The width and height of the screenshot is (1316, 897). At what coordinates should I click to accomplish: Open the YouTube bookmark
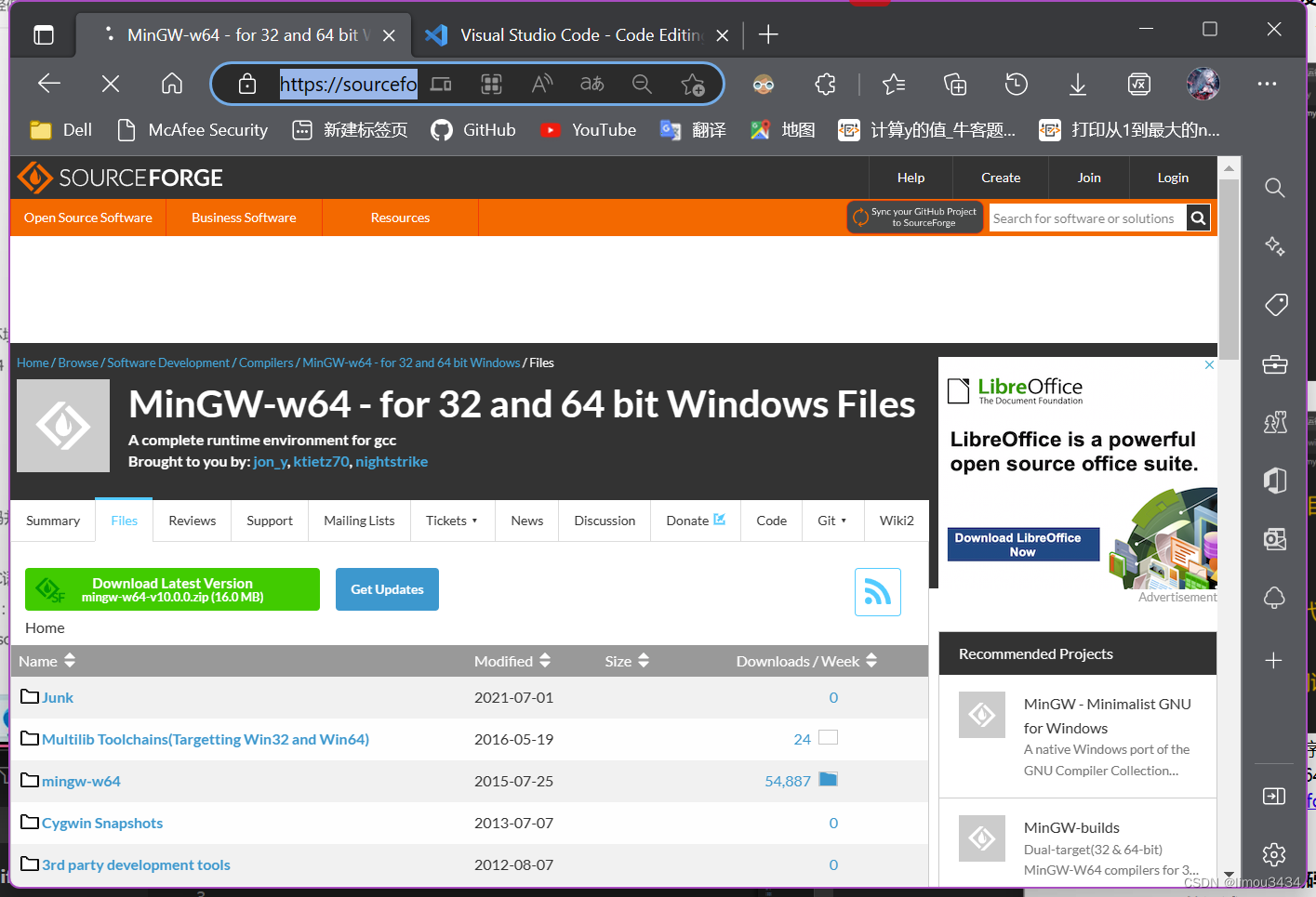click(589, 130)
